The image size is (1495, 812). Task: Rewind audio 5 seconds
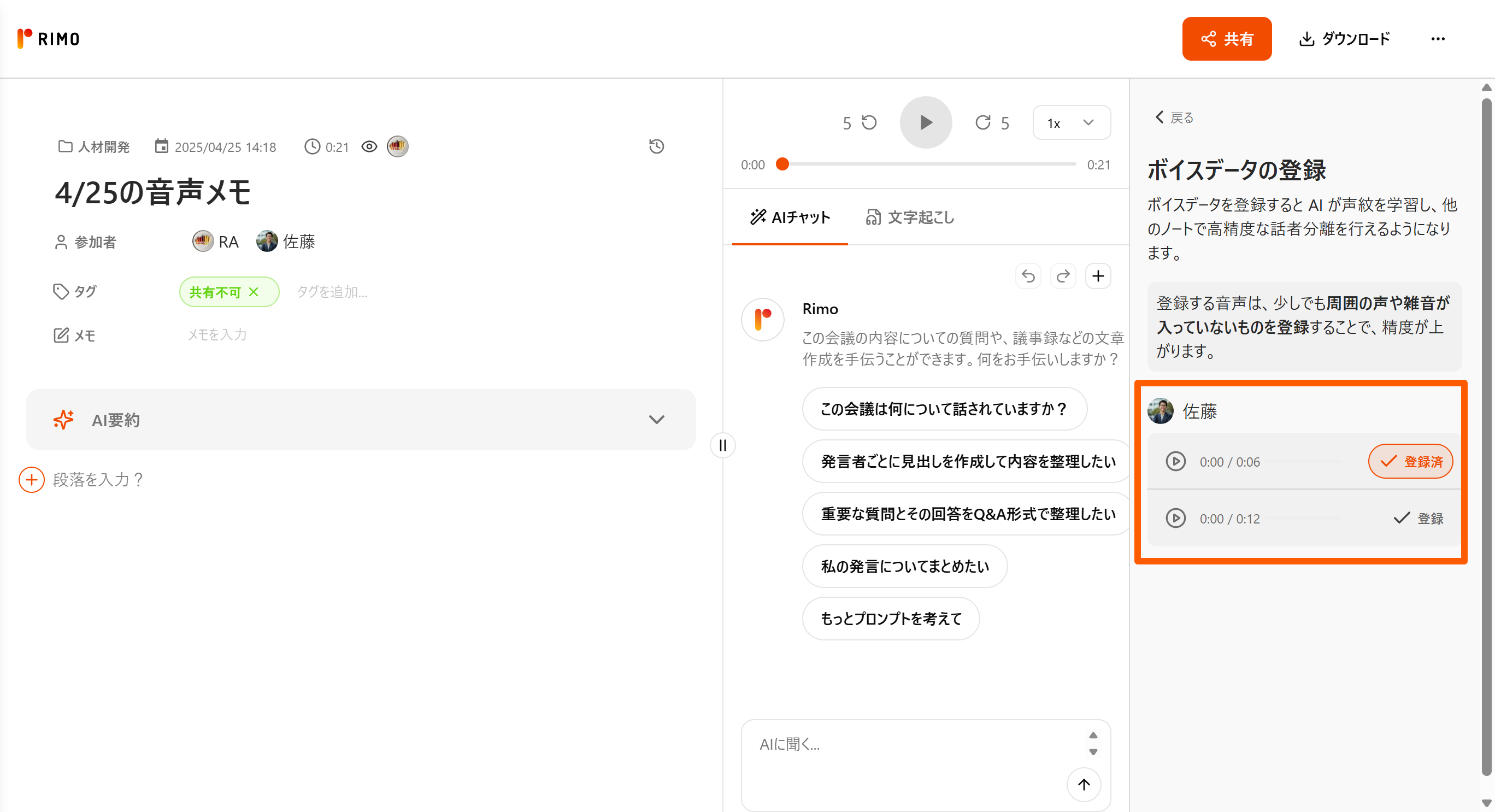click(868, 122)
